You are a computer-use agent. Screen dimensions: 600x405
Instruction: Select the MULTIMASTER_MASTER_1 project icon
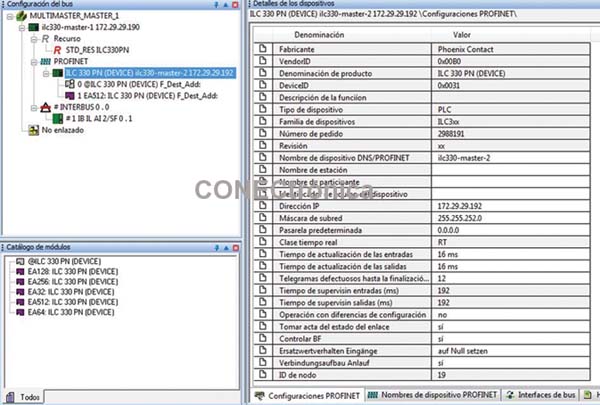click(21, 19)
